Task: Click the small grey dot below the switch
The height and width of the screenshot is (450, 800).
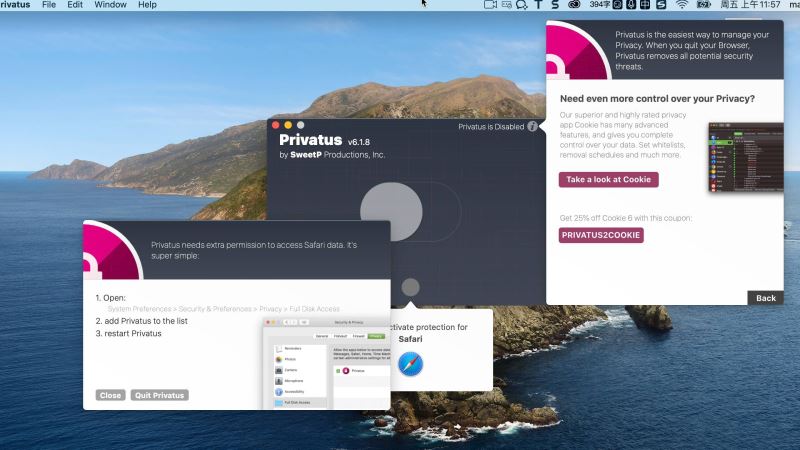Action: click(x=410, y=287)
